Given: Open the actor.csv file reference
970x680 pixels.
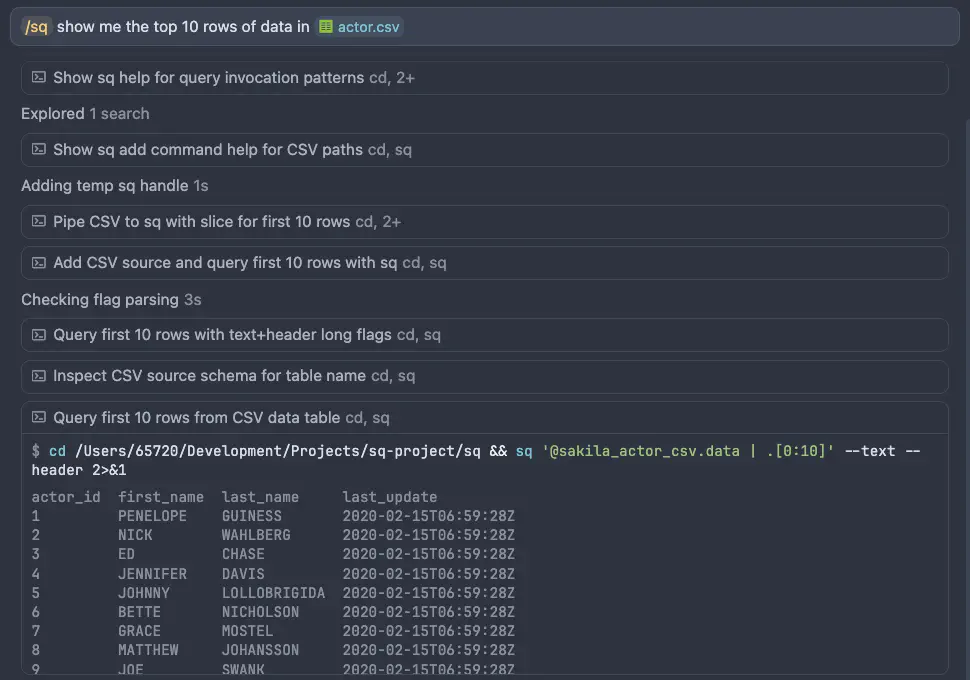Looking at the screenshot, I should tap(368, 27).
